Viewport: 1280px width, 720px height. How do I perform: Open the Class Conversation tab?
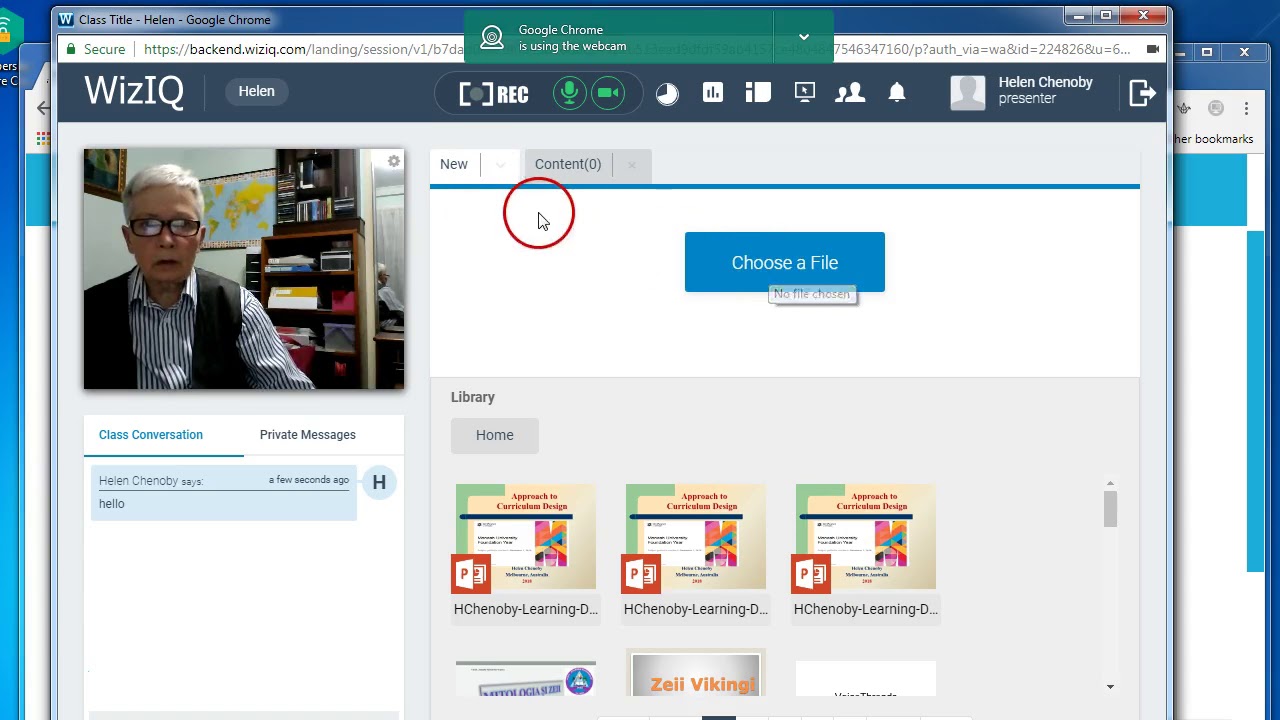[x=151, y=435]
